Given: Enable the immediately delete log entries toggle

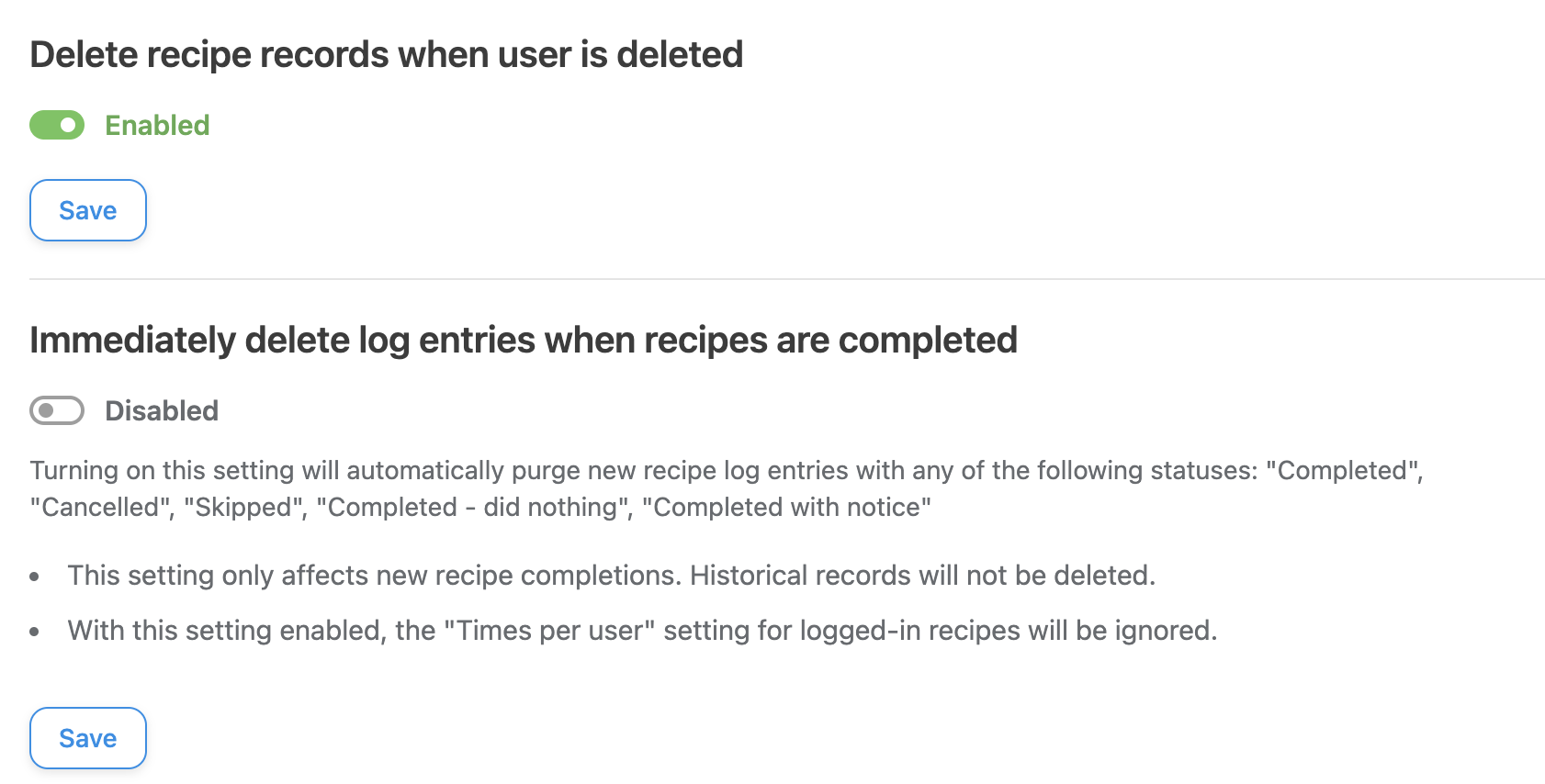Looking at the screenshot, I should (x=57, y=410).
